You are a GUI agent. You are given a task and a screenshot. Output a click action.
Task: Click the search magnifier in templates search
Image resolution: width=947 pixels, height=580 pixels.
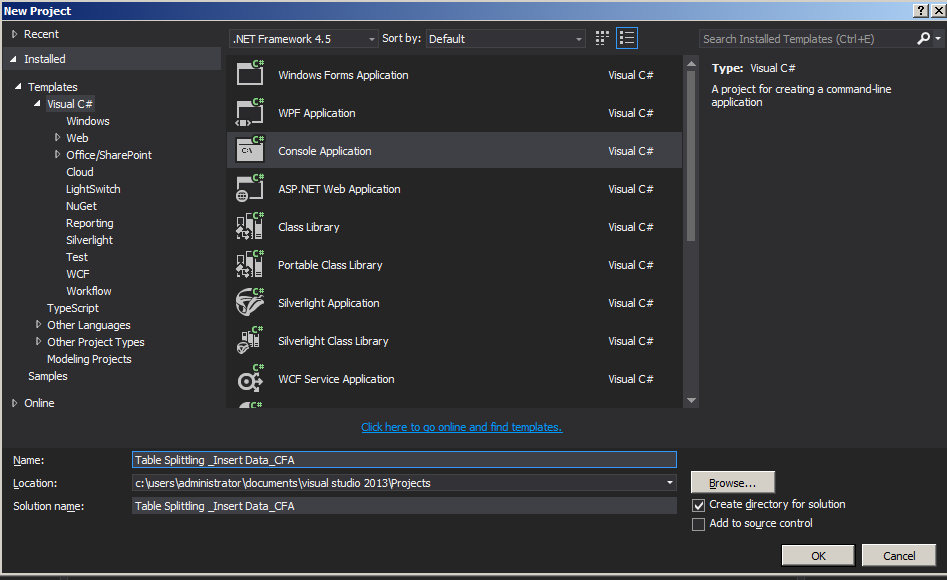tap(922, 37)
